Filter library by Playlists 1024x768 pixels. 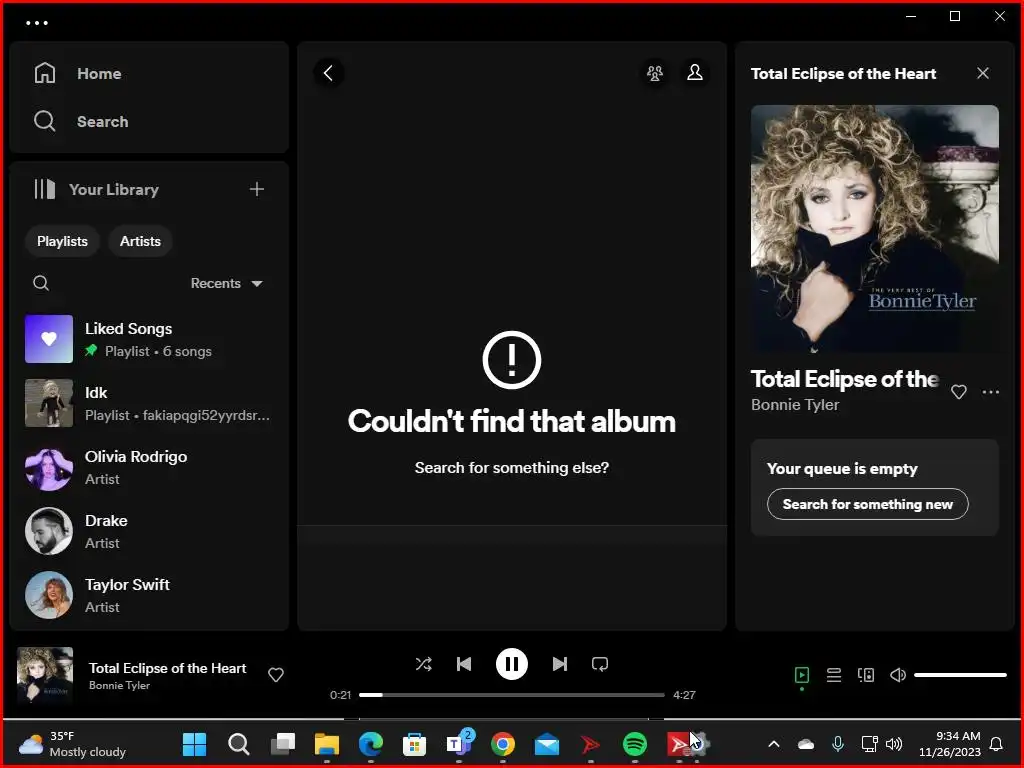(62, 241)
